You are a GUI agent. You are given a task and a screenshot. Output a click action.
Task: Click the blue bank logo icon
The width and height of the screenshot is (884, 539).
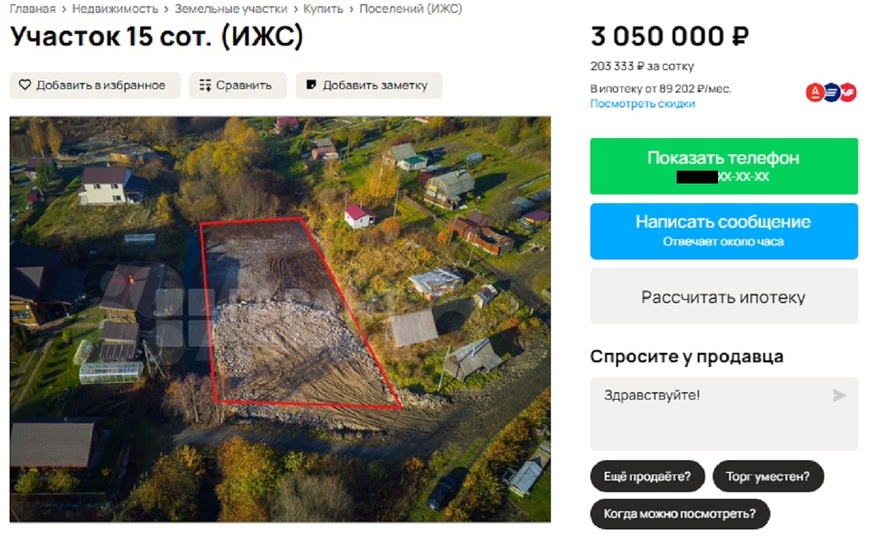[832, 92]
